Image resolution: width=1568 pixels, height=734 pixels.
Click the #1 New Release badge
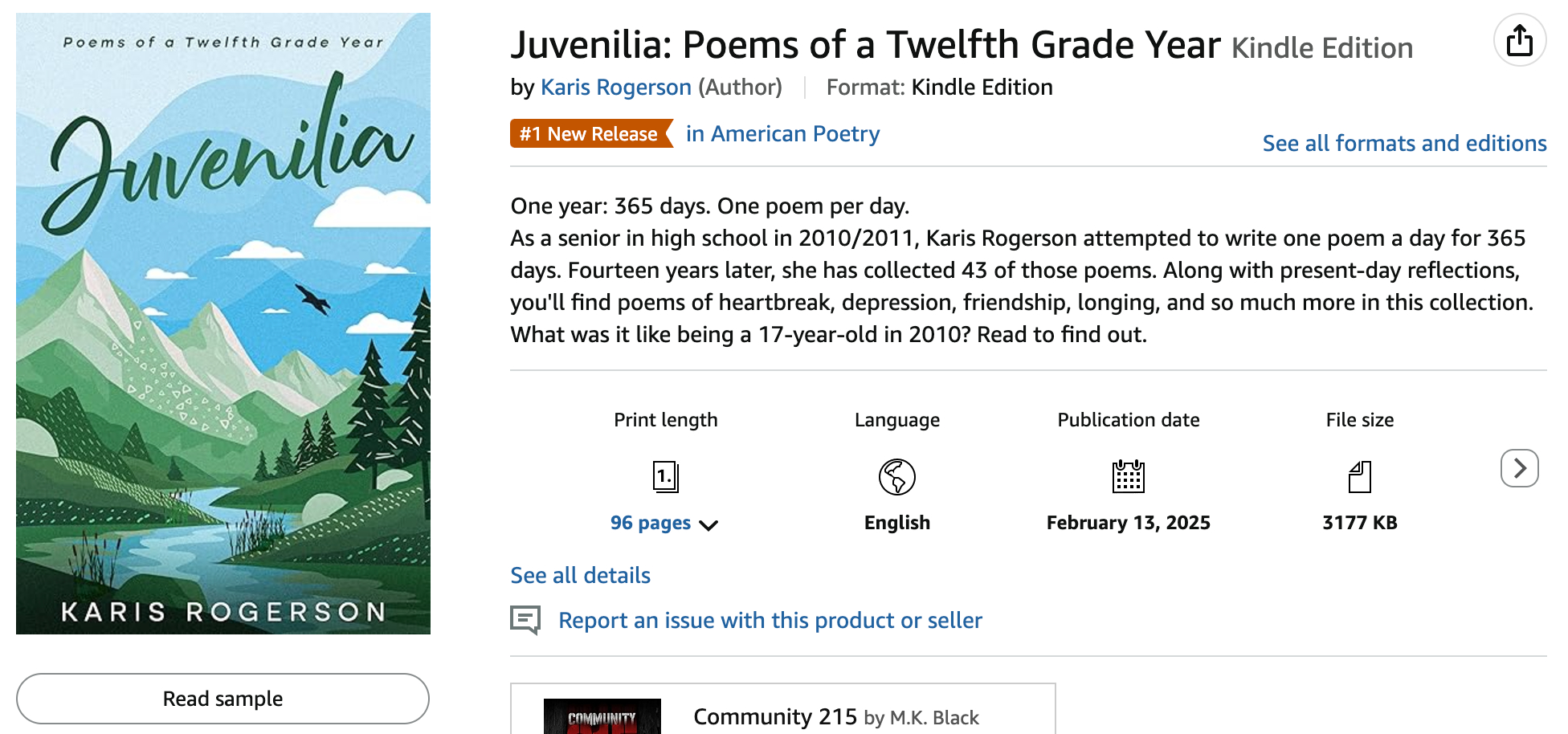point(589,134)
